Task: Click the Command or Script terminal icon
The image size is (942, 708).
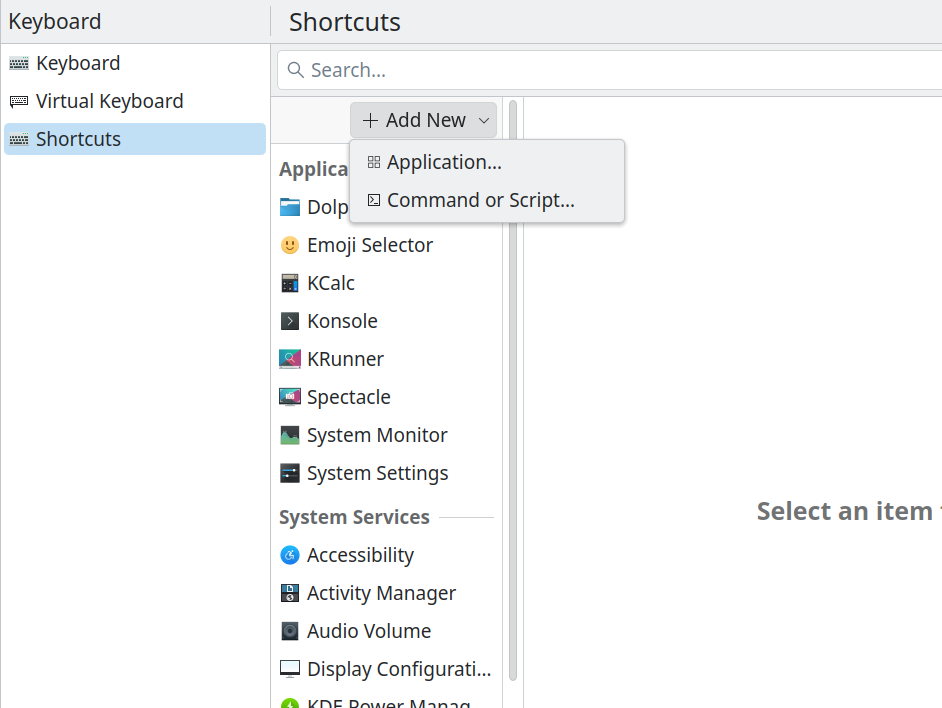Action: coord(374,200)
